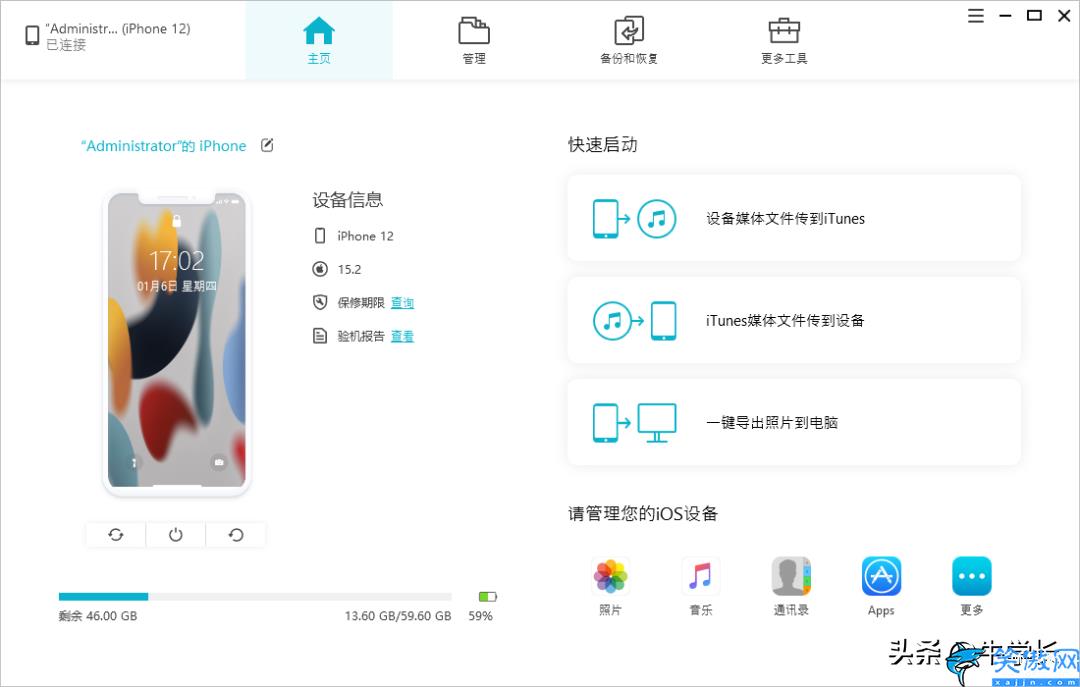Screen dimensions: 1080x687
Task: Click the storage usage bar
Action: coord(255,597)
